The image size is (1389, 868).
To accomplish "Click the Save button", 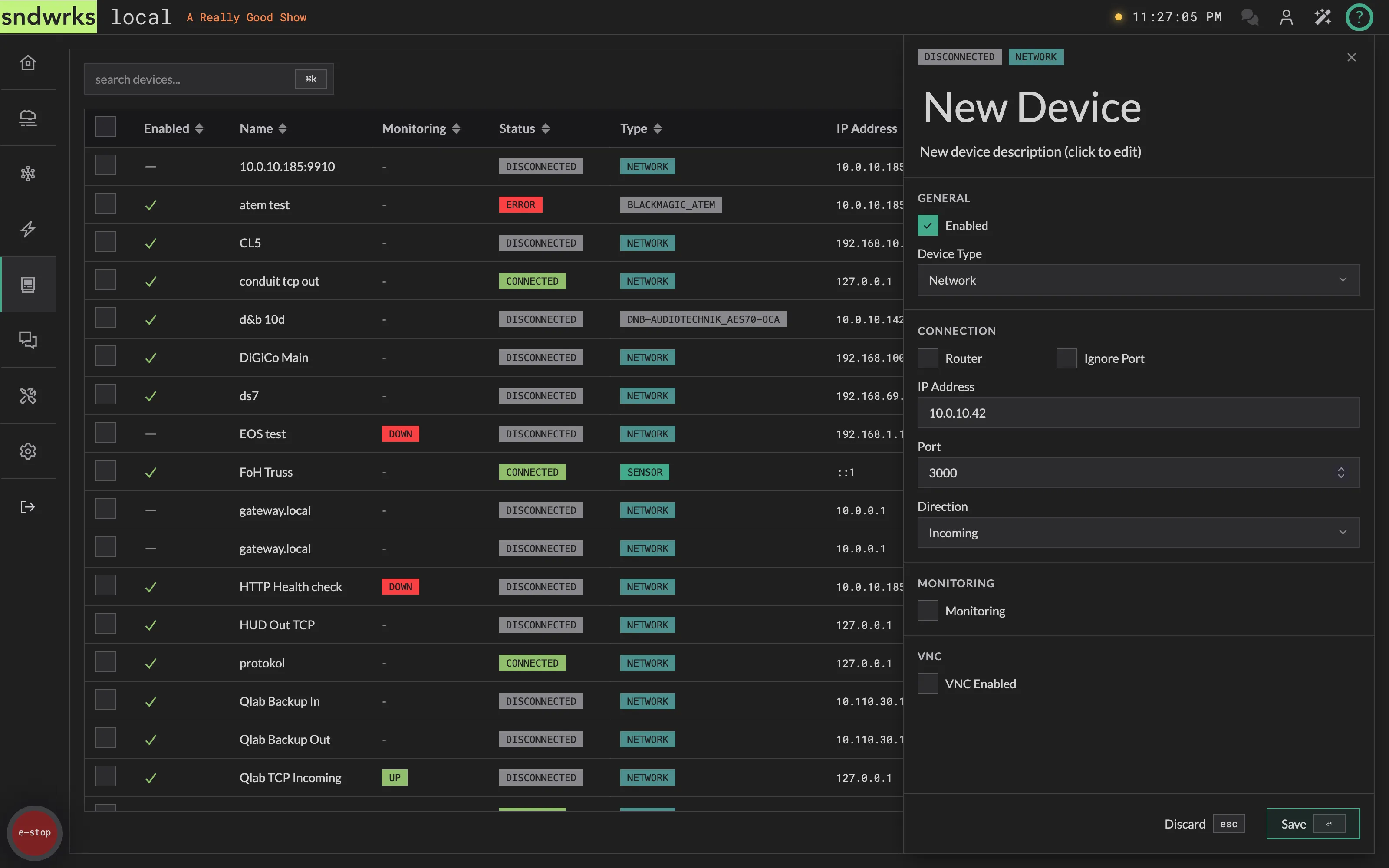I will [1313, 824].
